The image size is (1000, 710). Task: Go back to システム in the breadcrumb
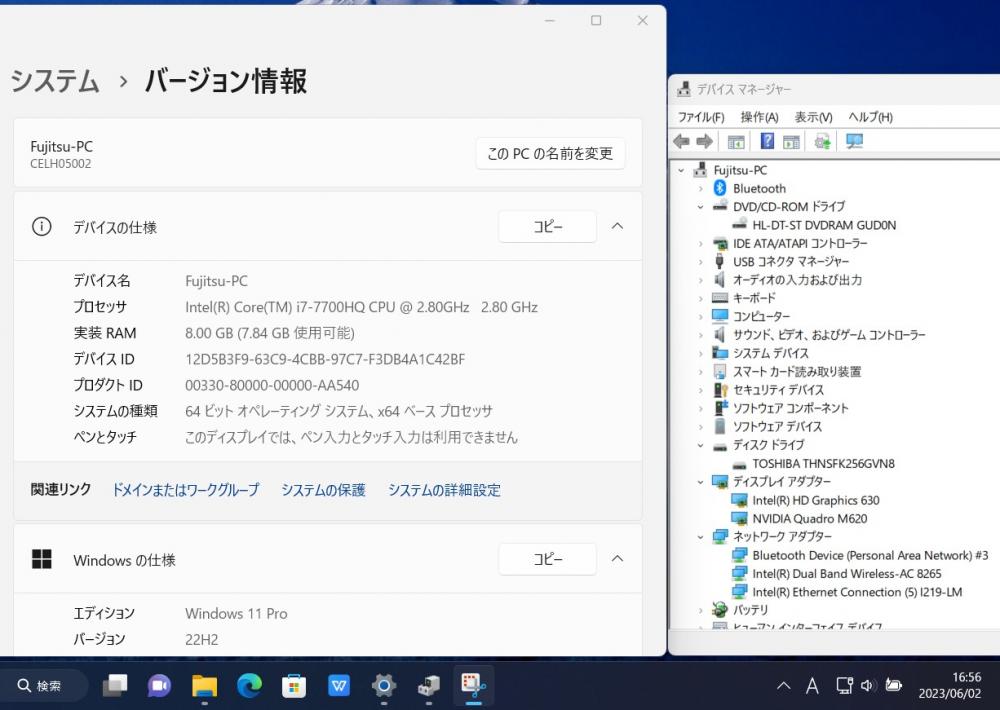pyautogui.click(x=55, y=81)
